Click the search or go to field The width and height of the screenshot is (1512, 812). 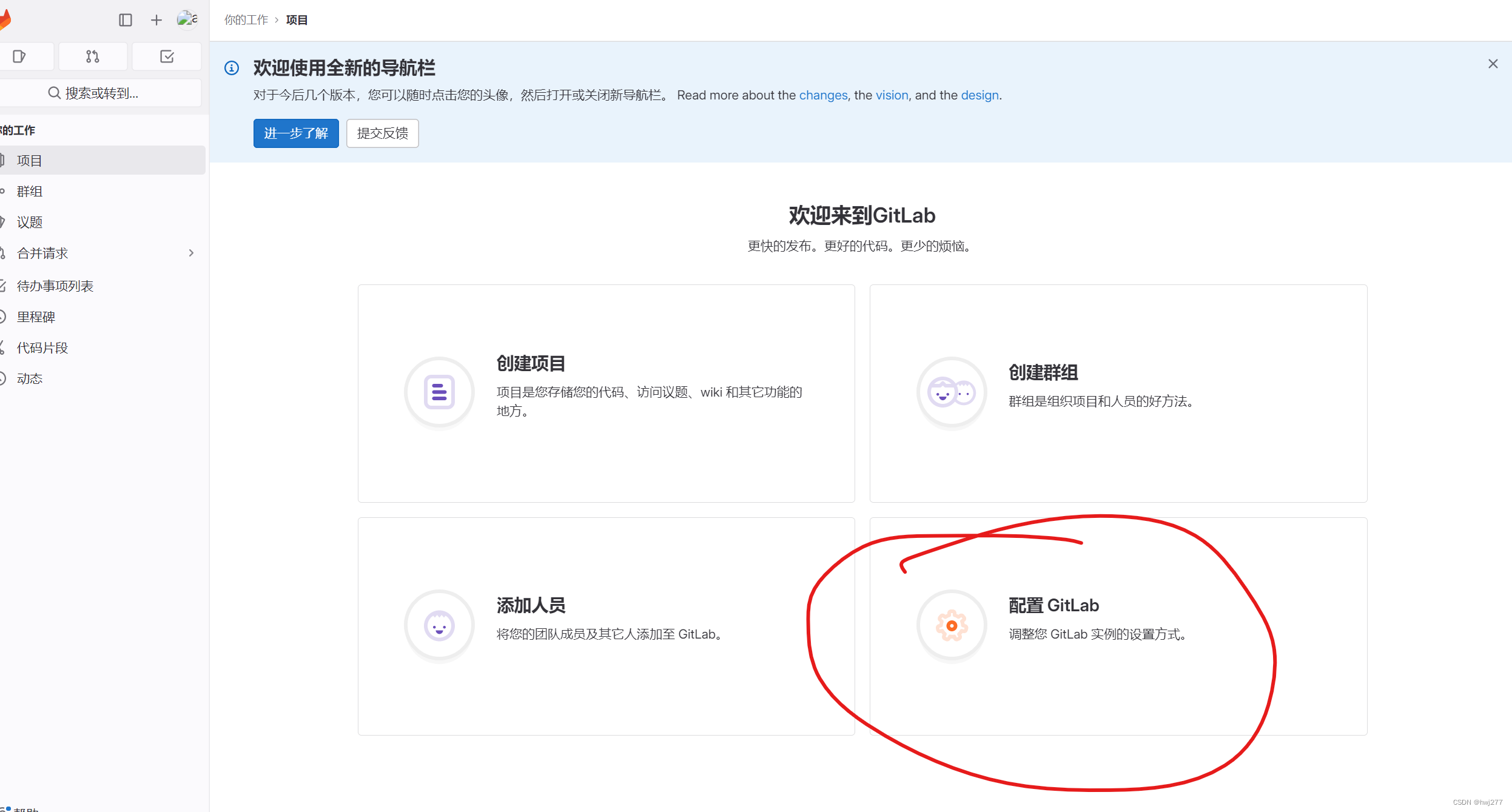pos(100,93)
